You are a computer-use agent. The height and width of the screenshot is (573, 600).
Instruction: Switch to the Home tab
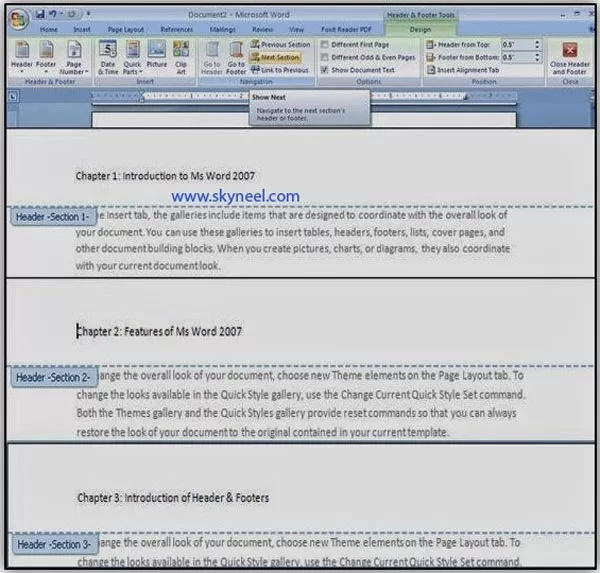(49, 29)
